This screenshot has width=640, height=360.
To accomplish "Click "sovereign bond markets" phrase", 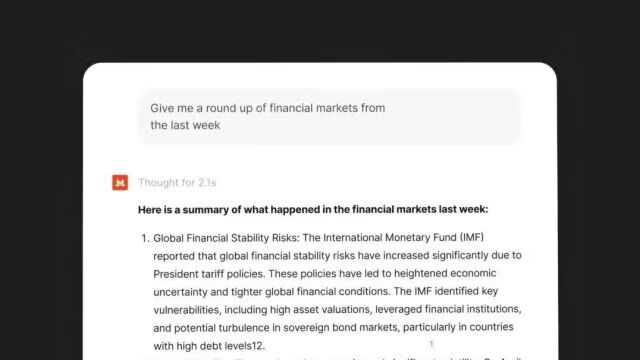I will pyautogui.click(x=340, y=327).
